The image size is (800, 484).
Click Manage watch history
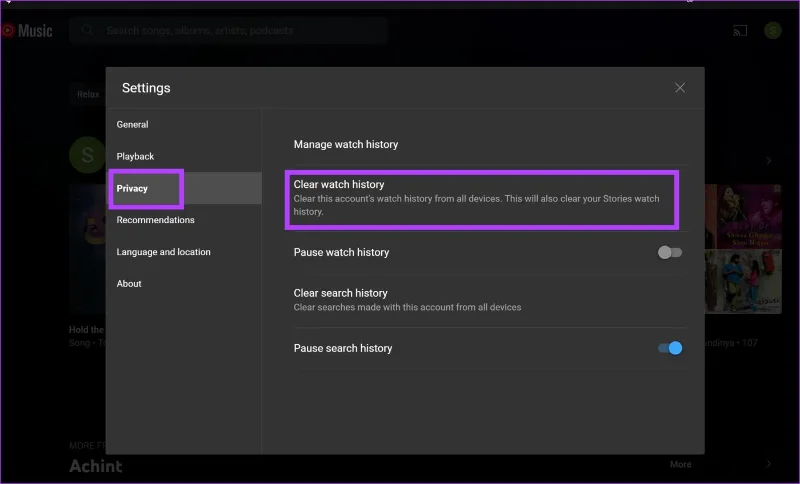tap(345, 144)
